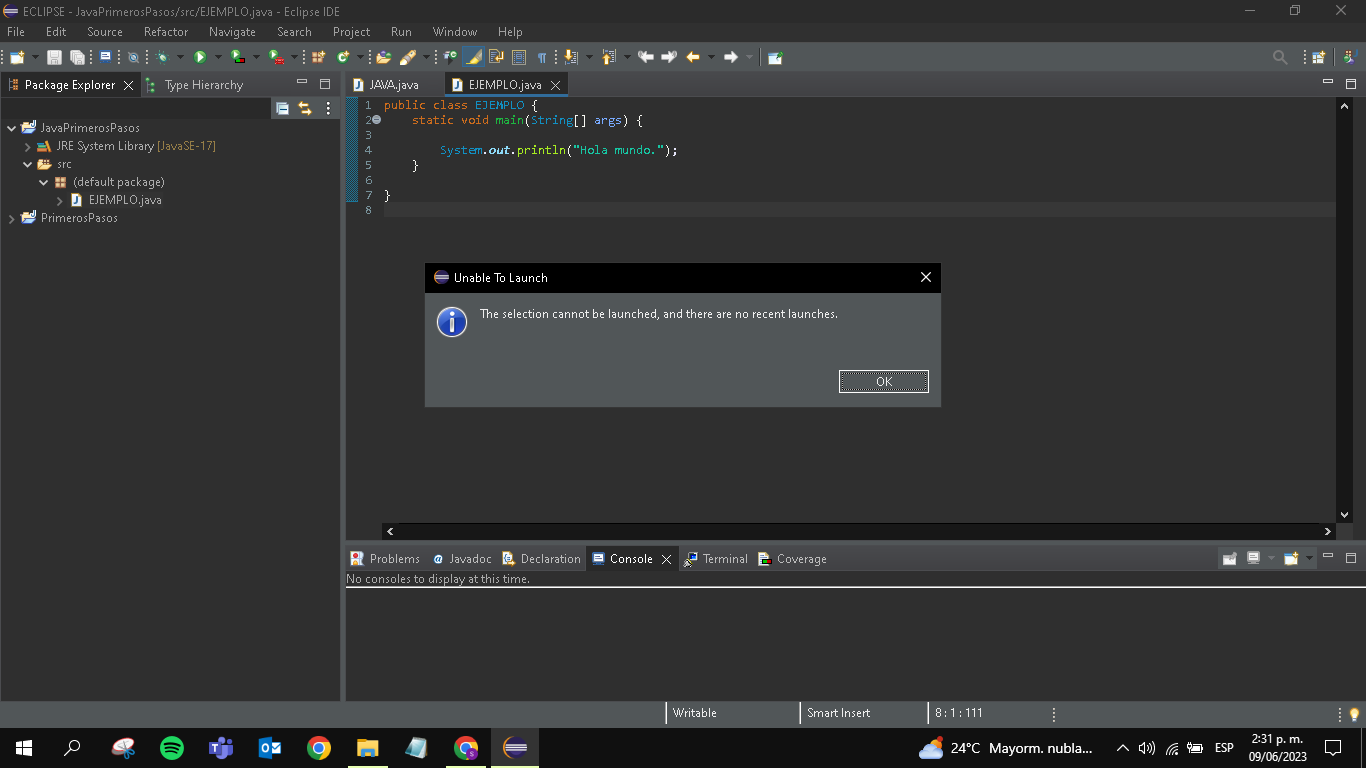The image size is (1366, 768).
Task: Click the Save All toolbar icon
Action: [77, 57]
